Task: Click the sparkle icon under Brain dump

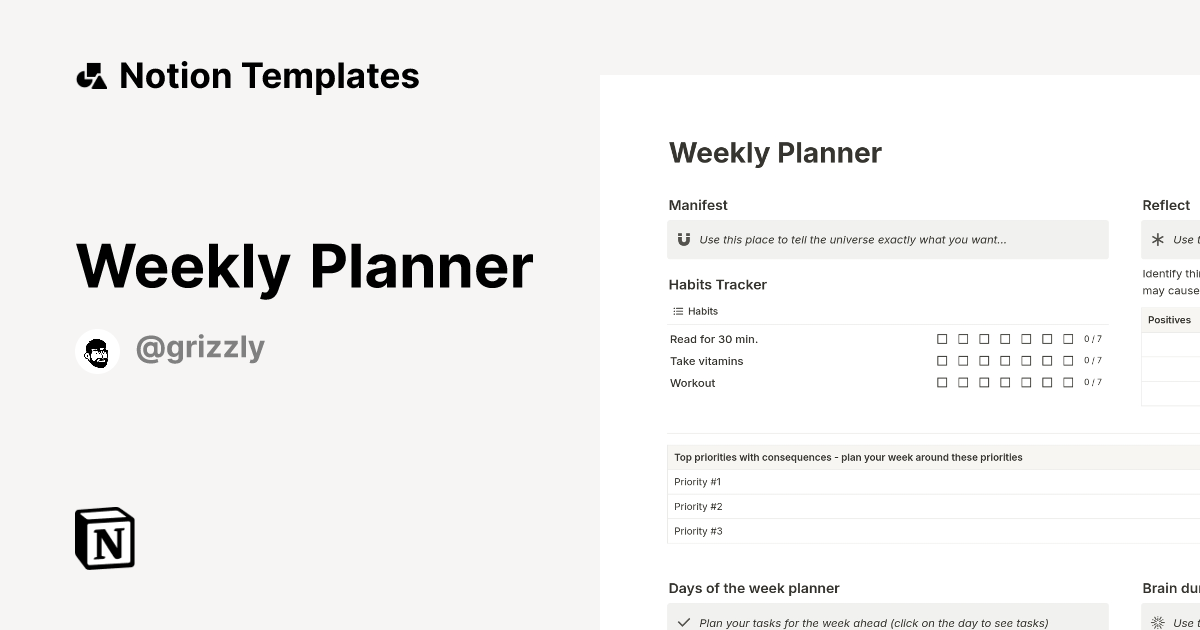Action: pyautogui.click(x=1158, y=623)
